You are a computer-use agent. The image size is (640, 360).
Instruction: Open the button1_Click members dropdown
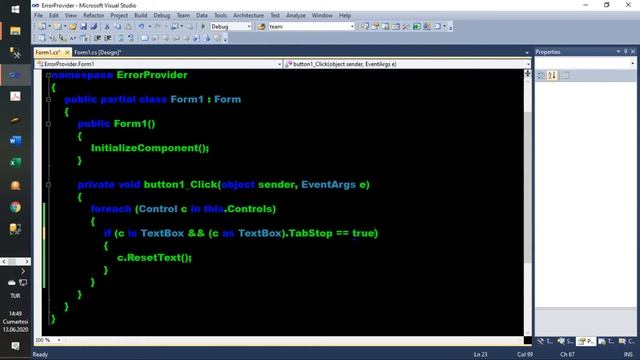click(x=528, y=64)
